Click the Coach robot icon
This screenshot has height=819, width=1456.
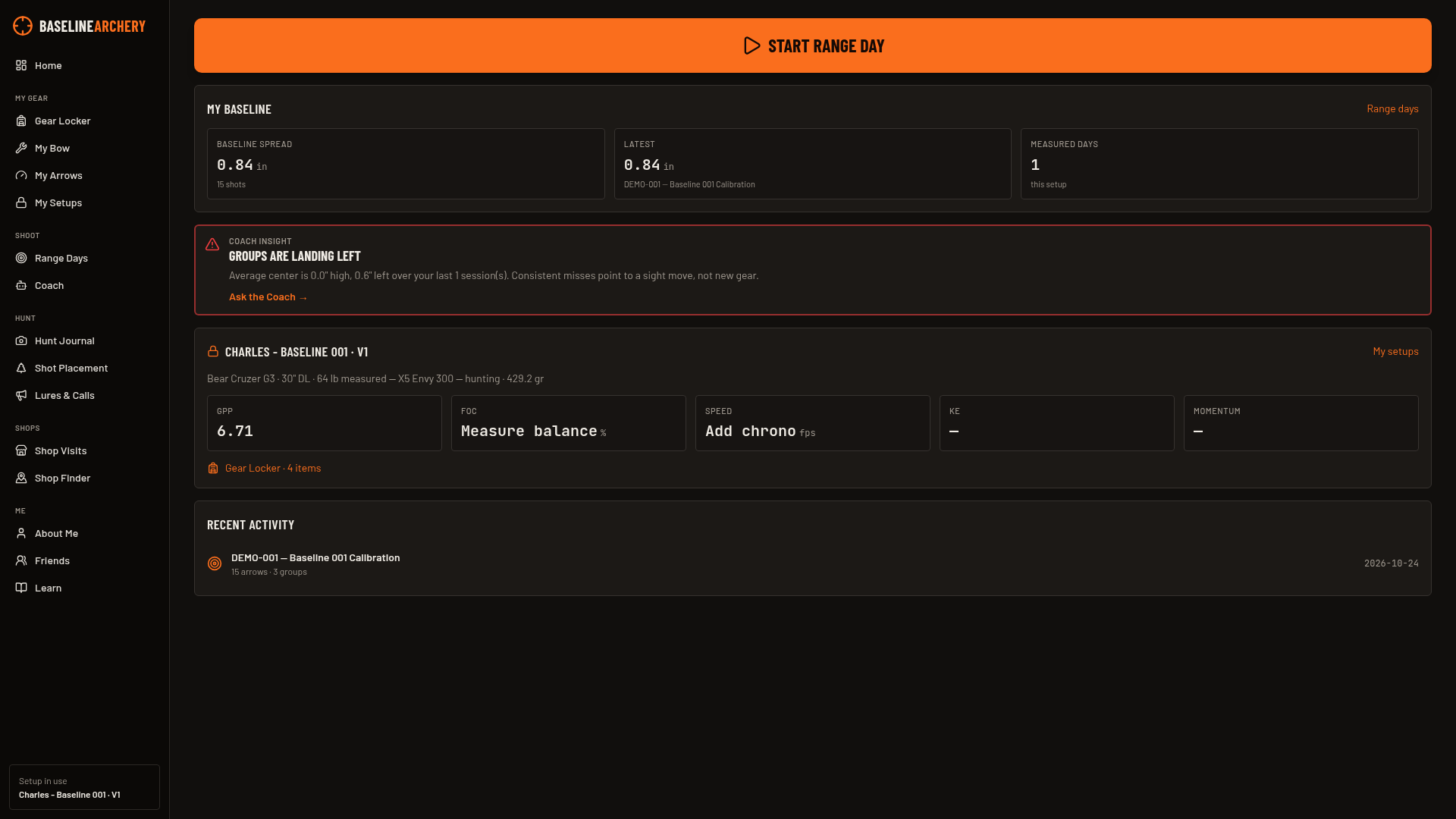[x=21, y=285]
